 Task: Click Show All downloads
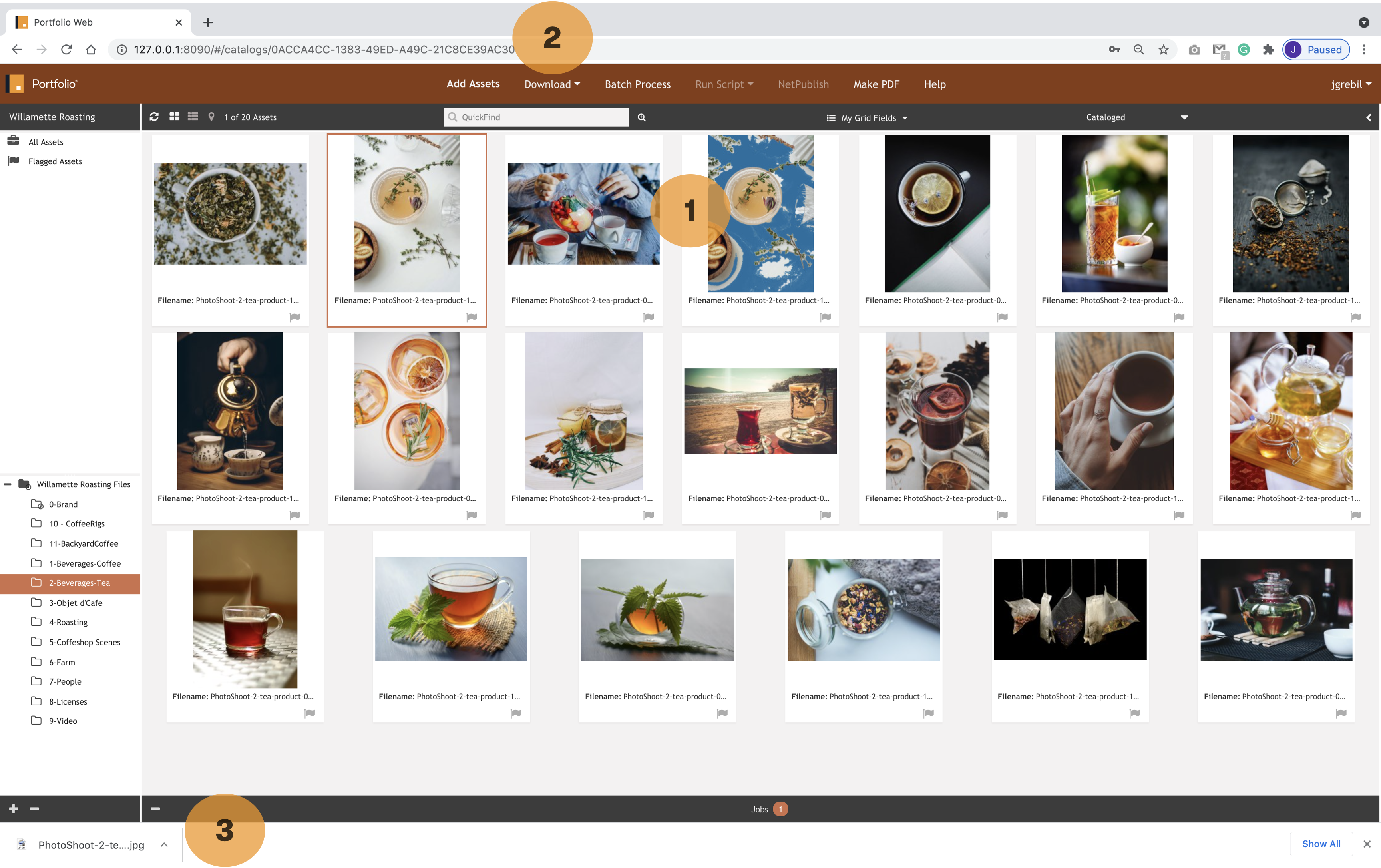tap(1321, 843)
